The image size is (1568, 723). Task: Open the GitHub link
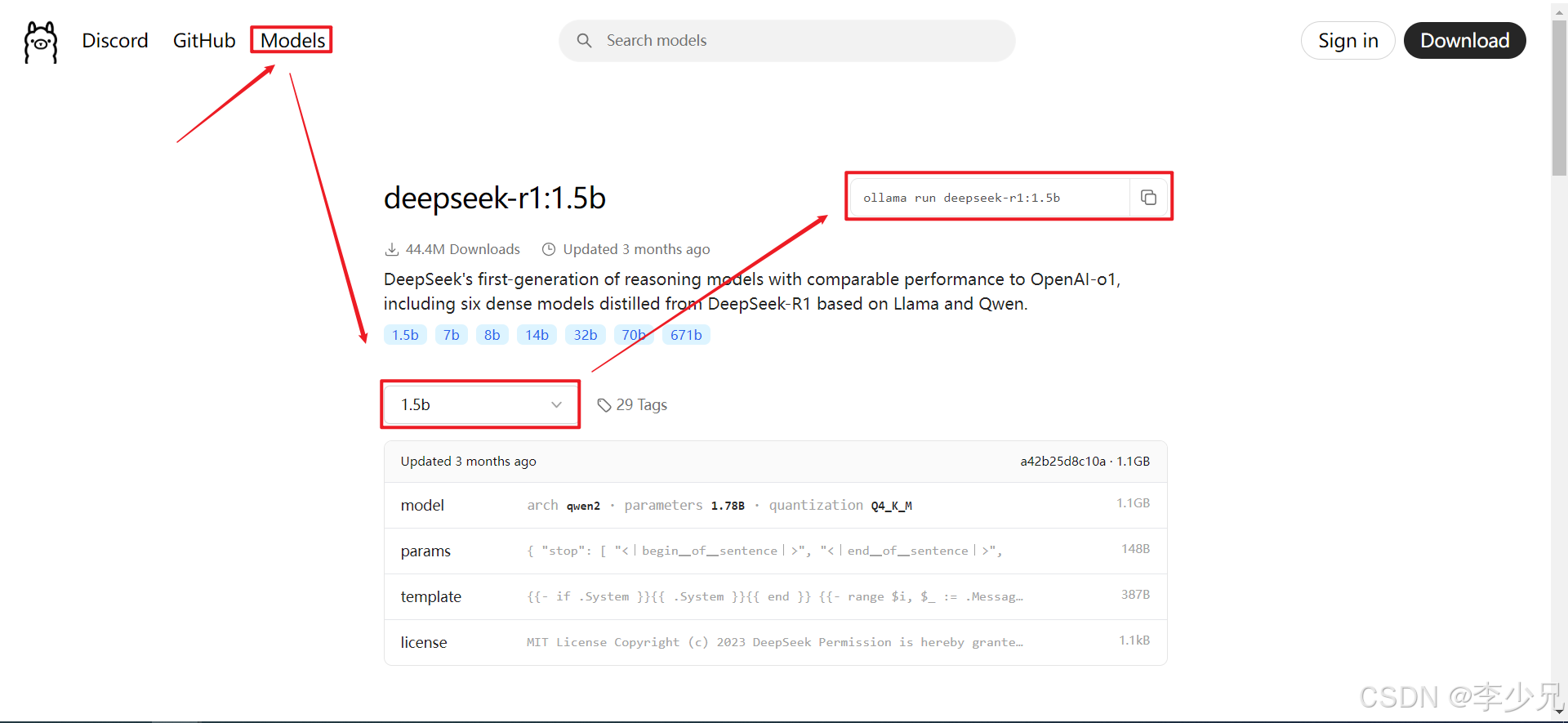pos(204,41)
